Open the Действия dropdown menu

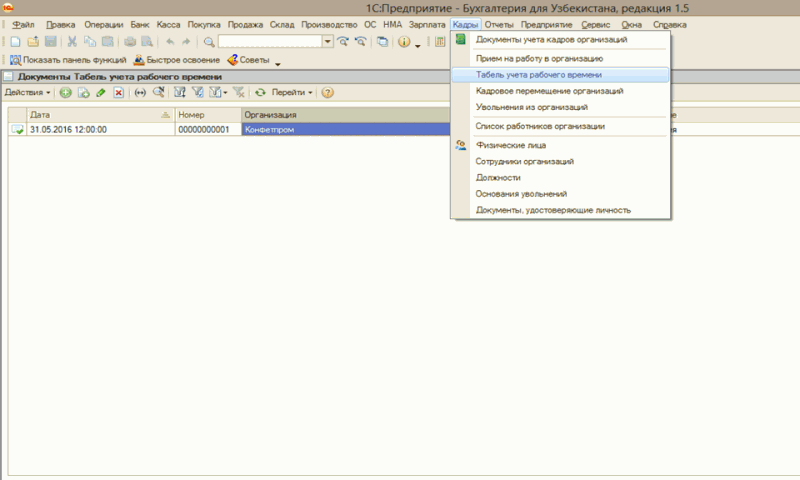(x=27, y=92)
